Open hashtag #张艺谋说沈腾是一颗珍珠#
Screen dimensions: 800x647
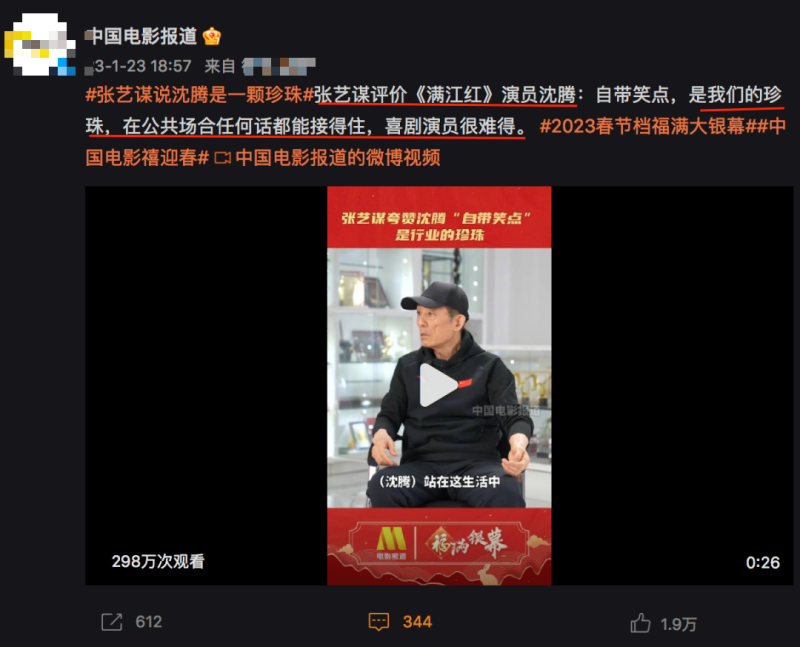(199, 95)
